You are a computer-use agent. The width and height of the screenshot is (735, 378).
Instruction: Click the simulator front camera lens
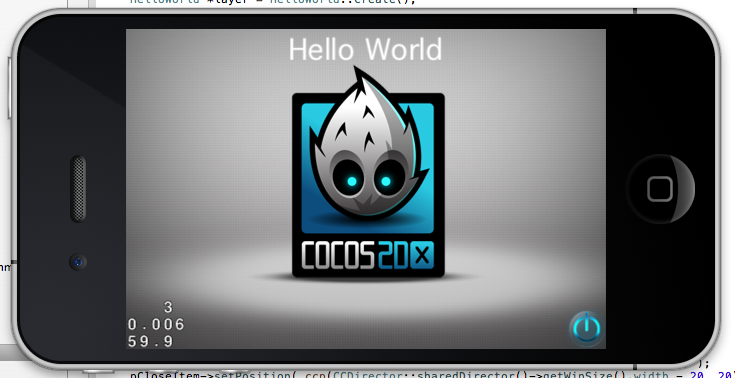pos(78,261)
